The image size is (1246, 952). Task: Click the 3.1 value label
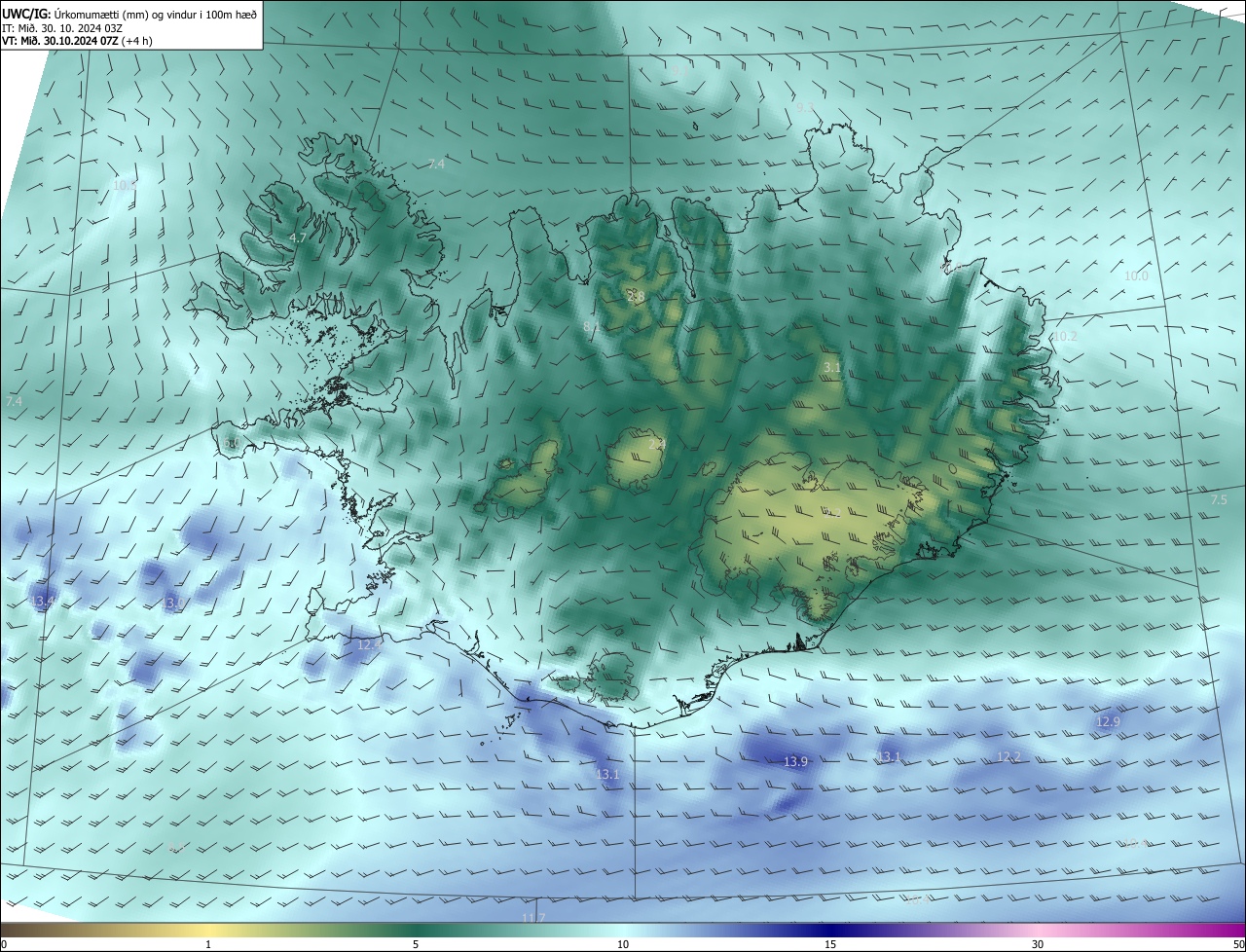(x=832, y=367)
